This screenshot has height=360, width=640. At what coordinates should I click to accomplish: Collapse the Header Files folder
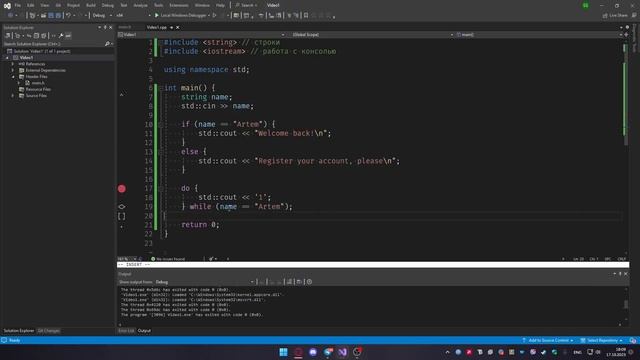pos(13,77)
